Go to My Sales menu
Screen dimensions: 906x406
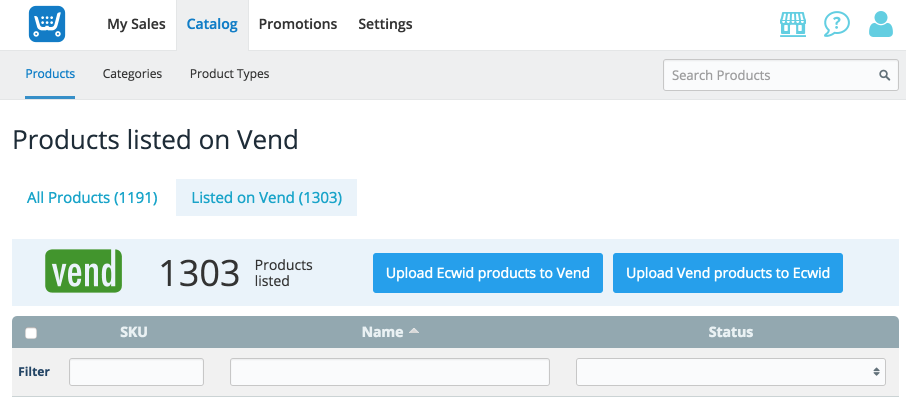(136, 24)
